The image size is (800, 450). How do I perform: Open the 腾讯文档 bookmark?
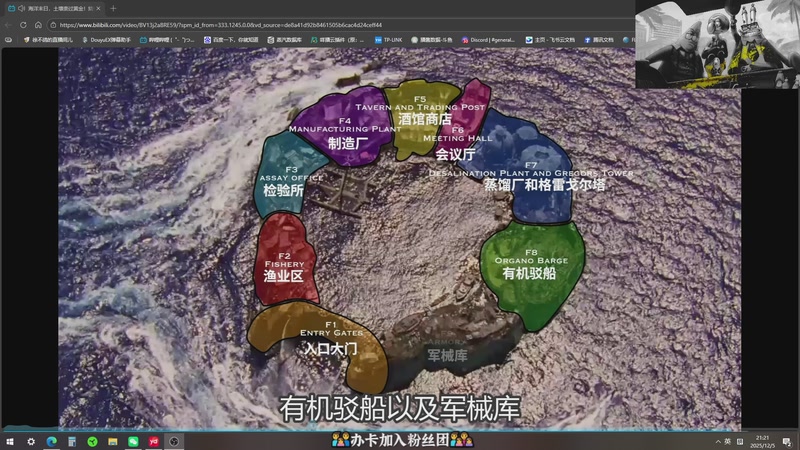(x=598, y=39)
